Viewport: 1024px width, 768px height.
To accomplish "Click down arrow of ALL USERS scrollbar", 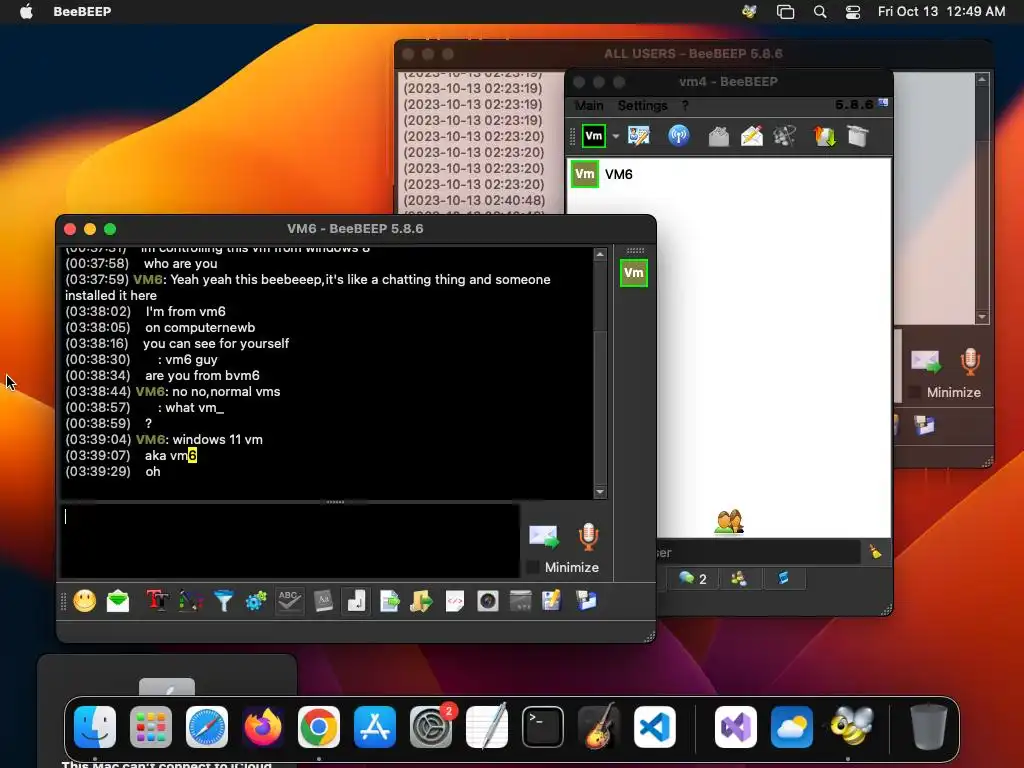I will [x=982, y=317].
